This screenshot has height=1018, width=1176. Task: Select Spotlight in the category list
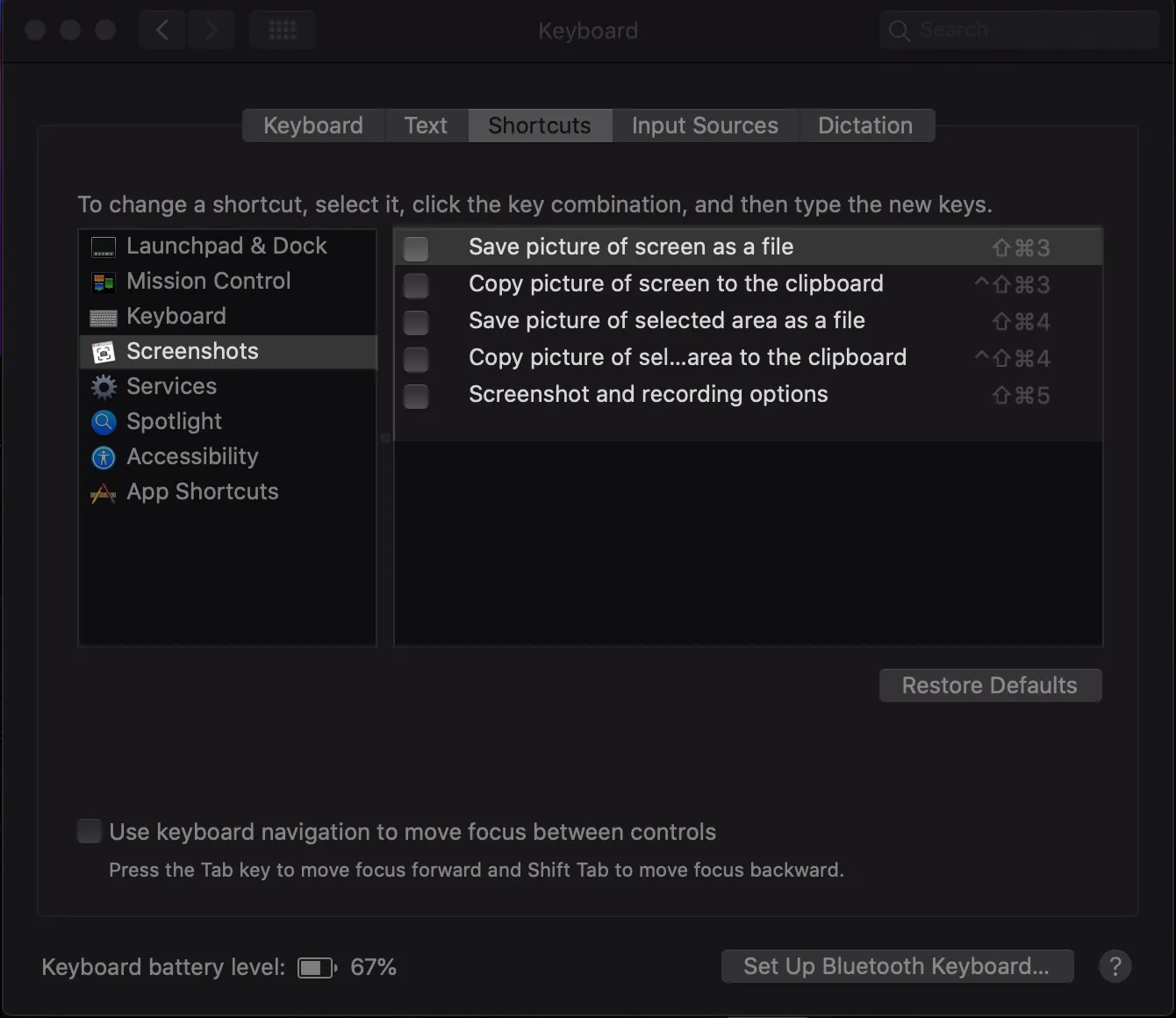227,422
